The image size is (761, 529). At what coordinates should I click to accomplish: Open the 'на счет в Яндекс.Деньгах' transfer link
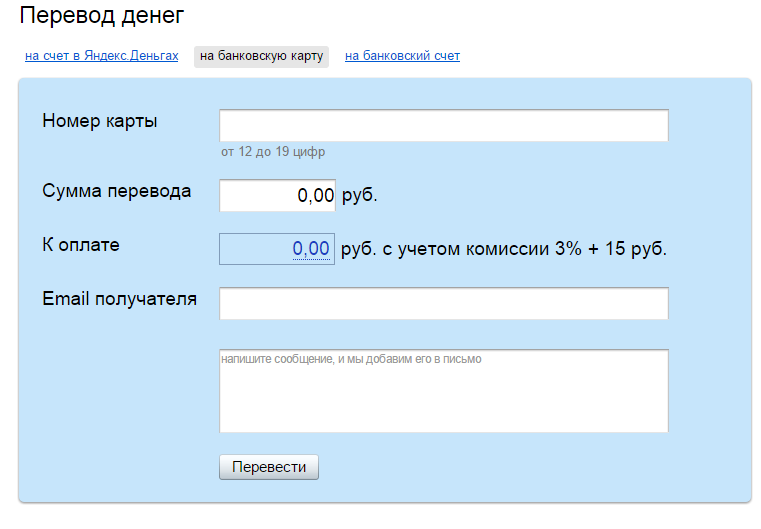pos(101,56)
